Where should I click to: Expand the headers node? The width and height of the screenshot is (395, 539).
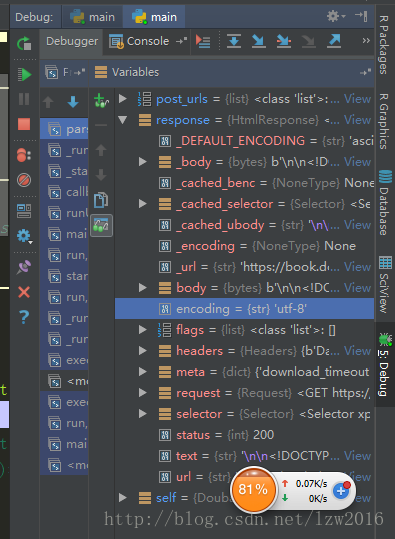tap(143, 351)
